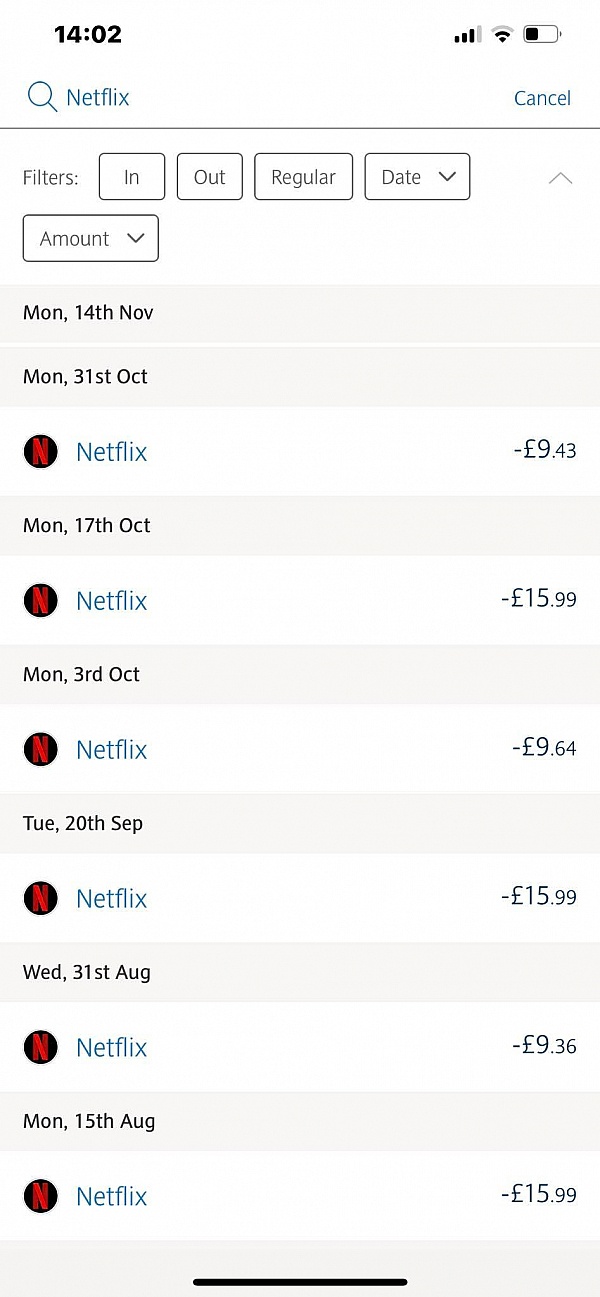Tap the Wi-Fi status icon
Viewport: 600px width, 1297px height.
pos(501,33)
